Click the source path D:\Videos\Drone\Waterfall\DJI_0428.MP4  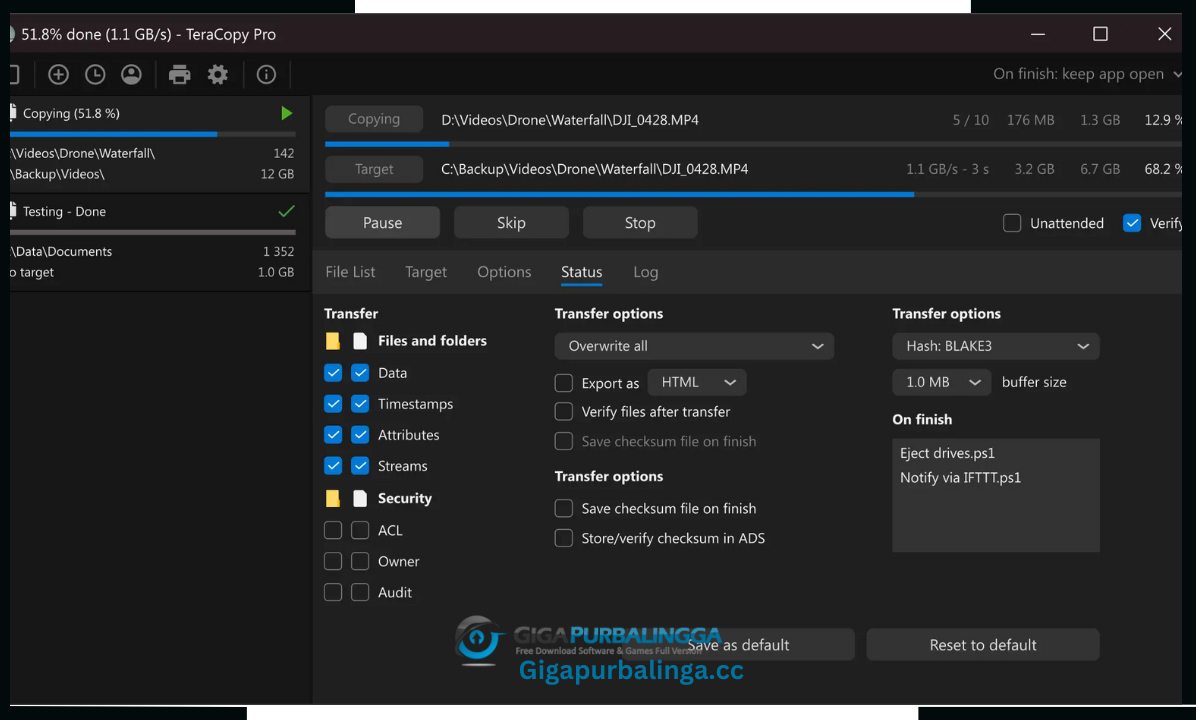click(570, 120)
